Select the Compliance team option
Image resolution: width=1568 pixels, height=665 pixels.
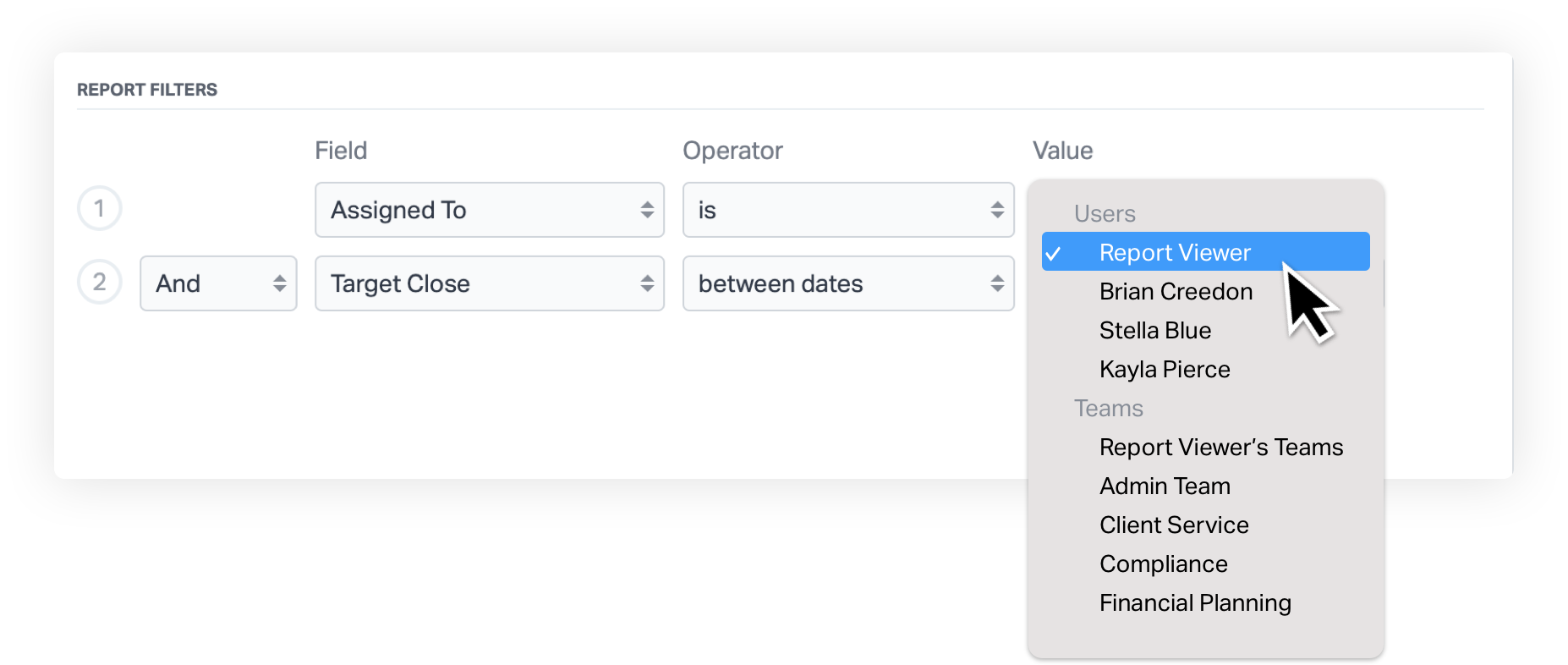click(1164, 563)
